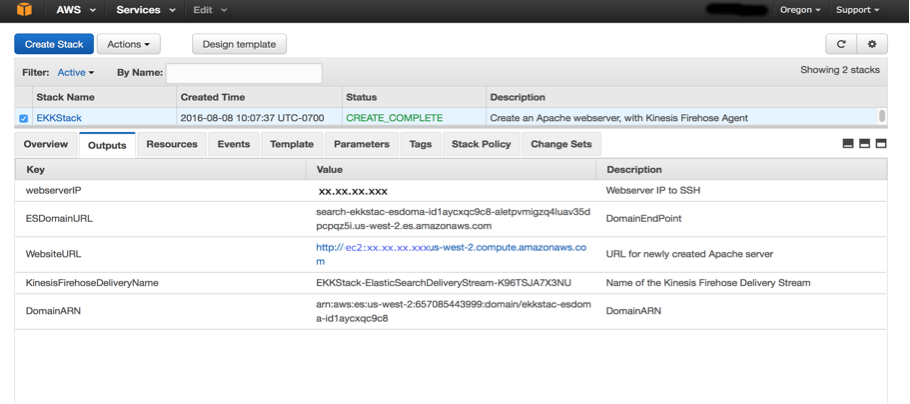View the Template tab

point(292,145)
